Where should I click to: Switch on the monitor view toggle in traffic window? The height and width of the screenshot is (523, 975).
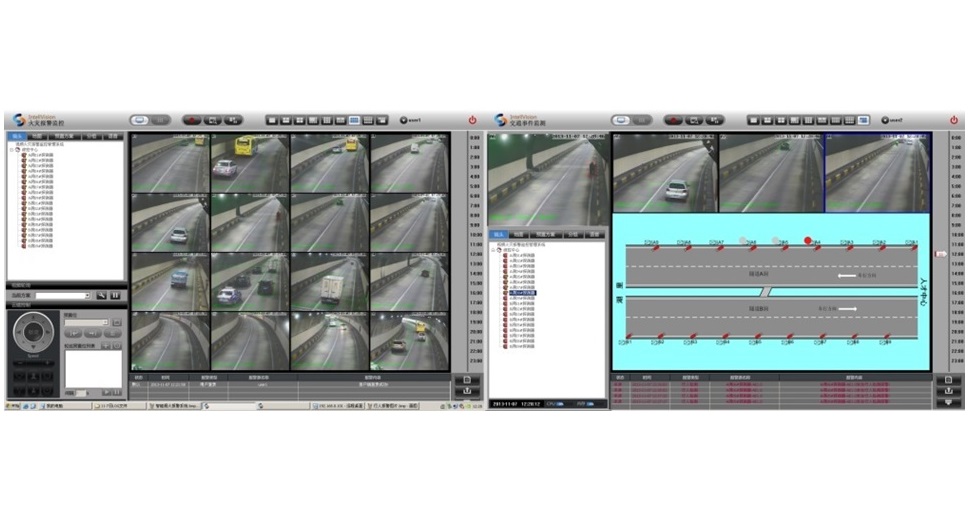[x=620, y=120]
